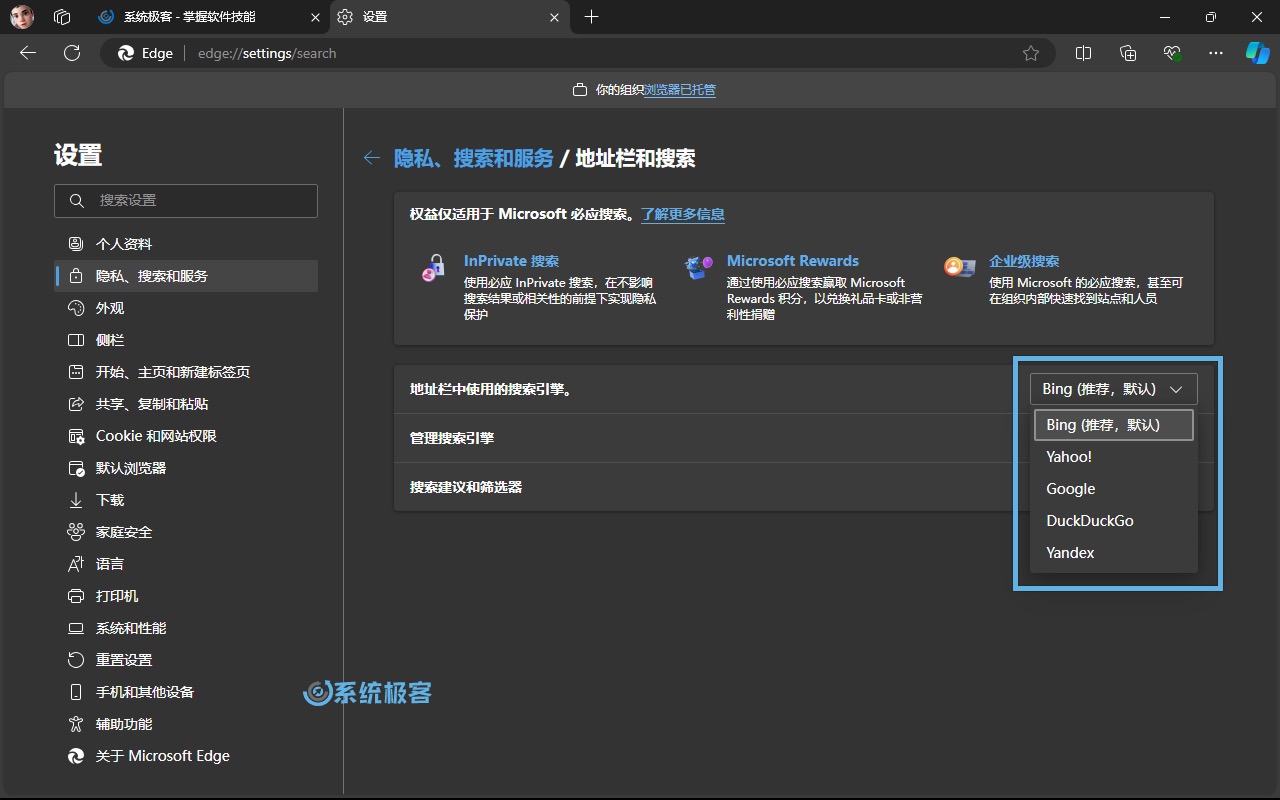The width and height of the screenshot is (1280, 800).
Task: Click the Edge label in address bar
Action: [146, 53]
